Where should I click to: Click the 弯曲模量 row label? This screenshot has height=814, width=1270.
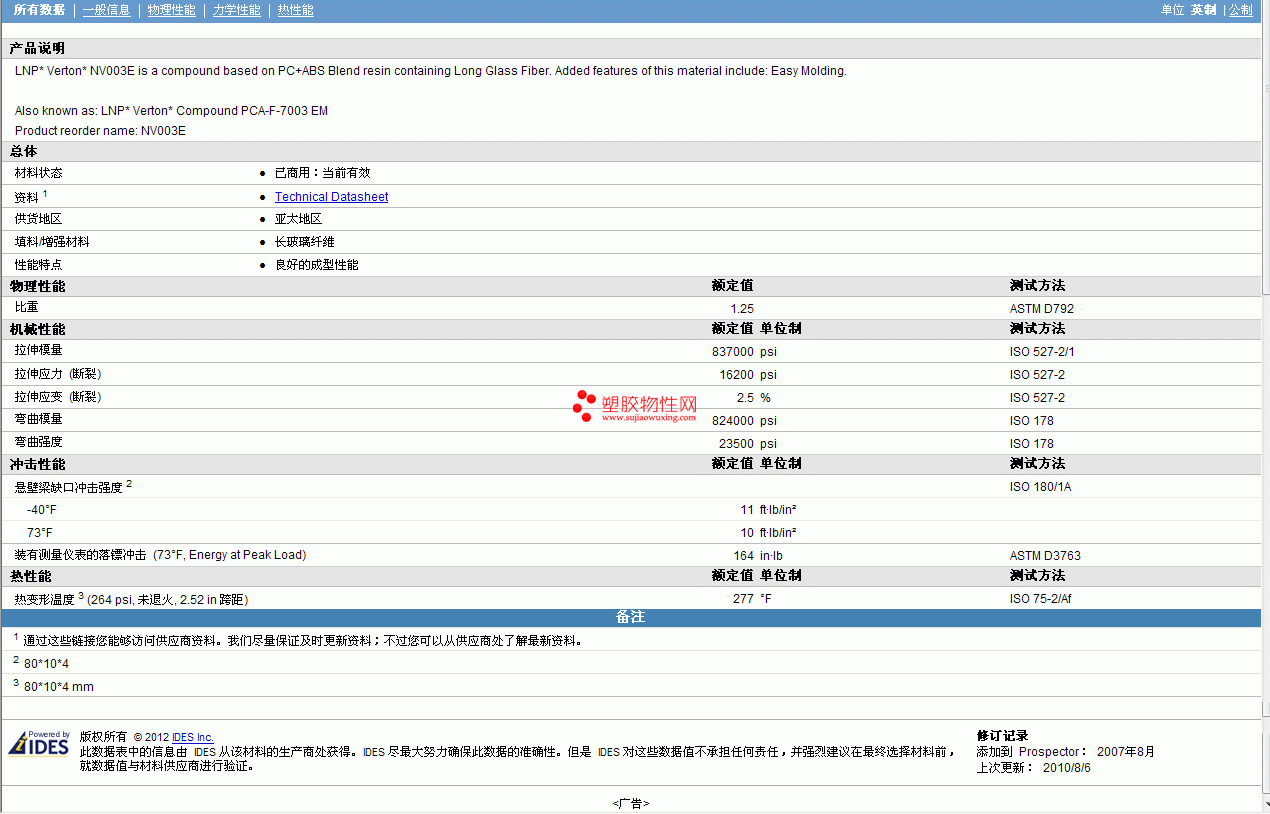click(38, 419)
